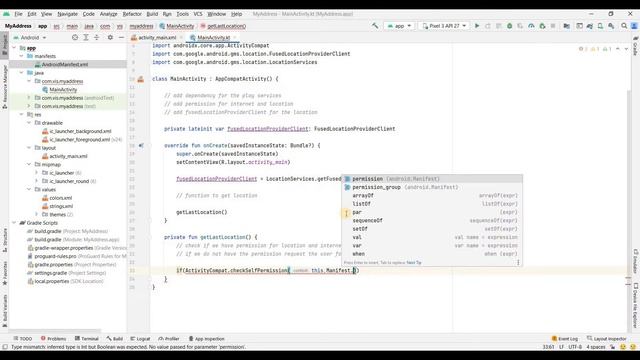Screen dimensions: 640x360
Task: Open the Pixel 3 API 27 device dropdown
Action: (x=444, y=26)
